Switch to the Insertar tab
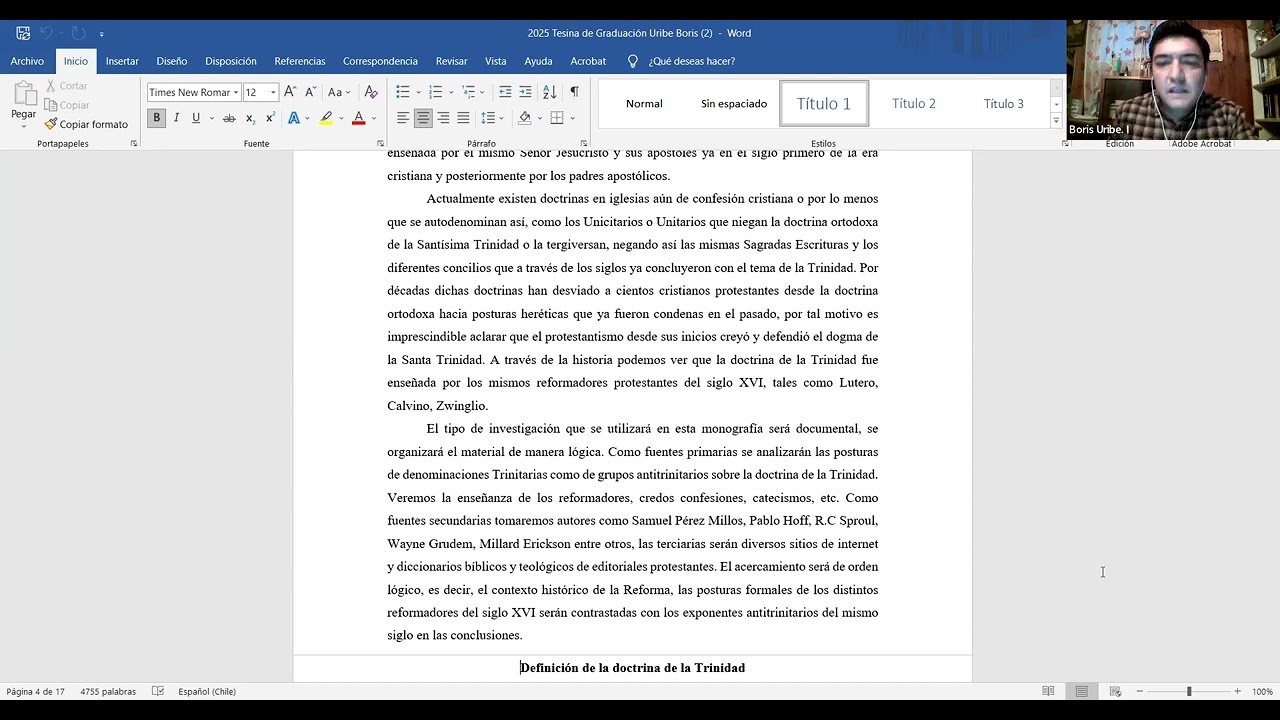Image resolution: width=1280 pixels, height=720 pixels. [122, 61]
